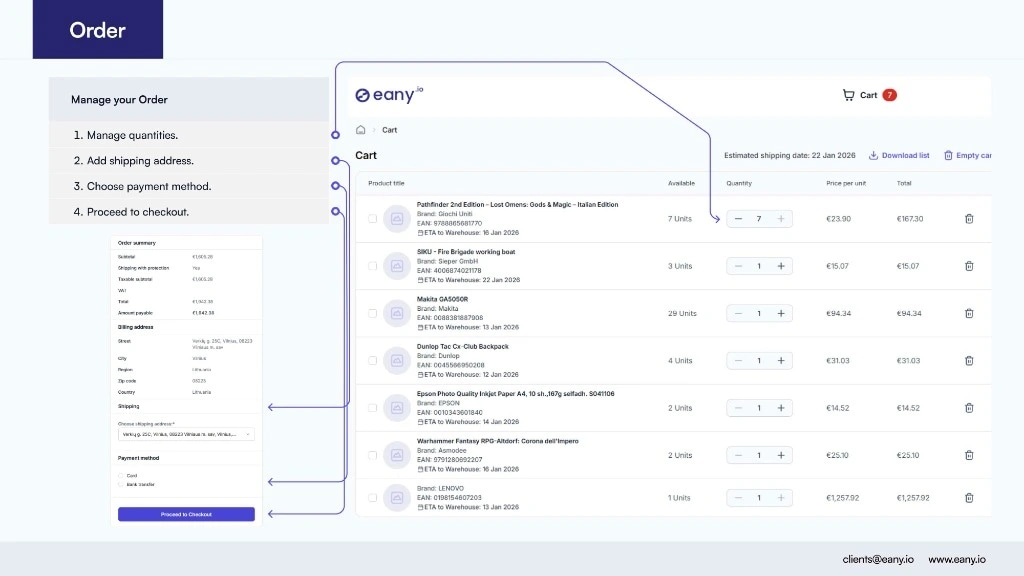Click the eany.io logo
The height and width of the screenshot is (576, 1024).
(x=389, y=95)
